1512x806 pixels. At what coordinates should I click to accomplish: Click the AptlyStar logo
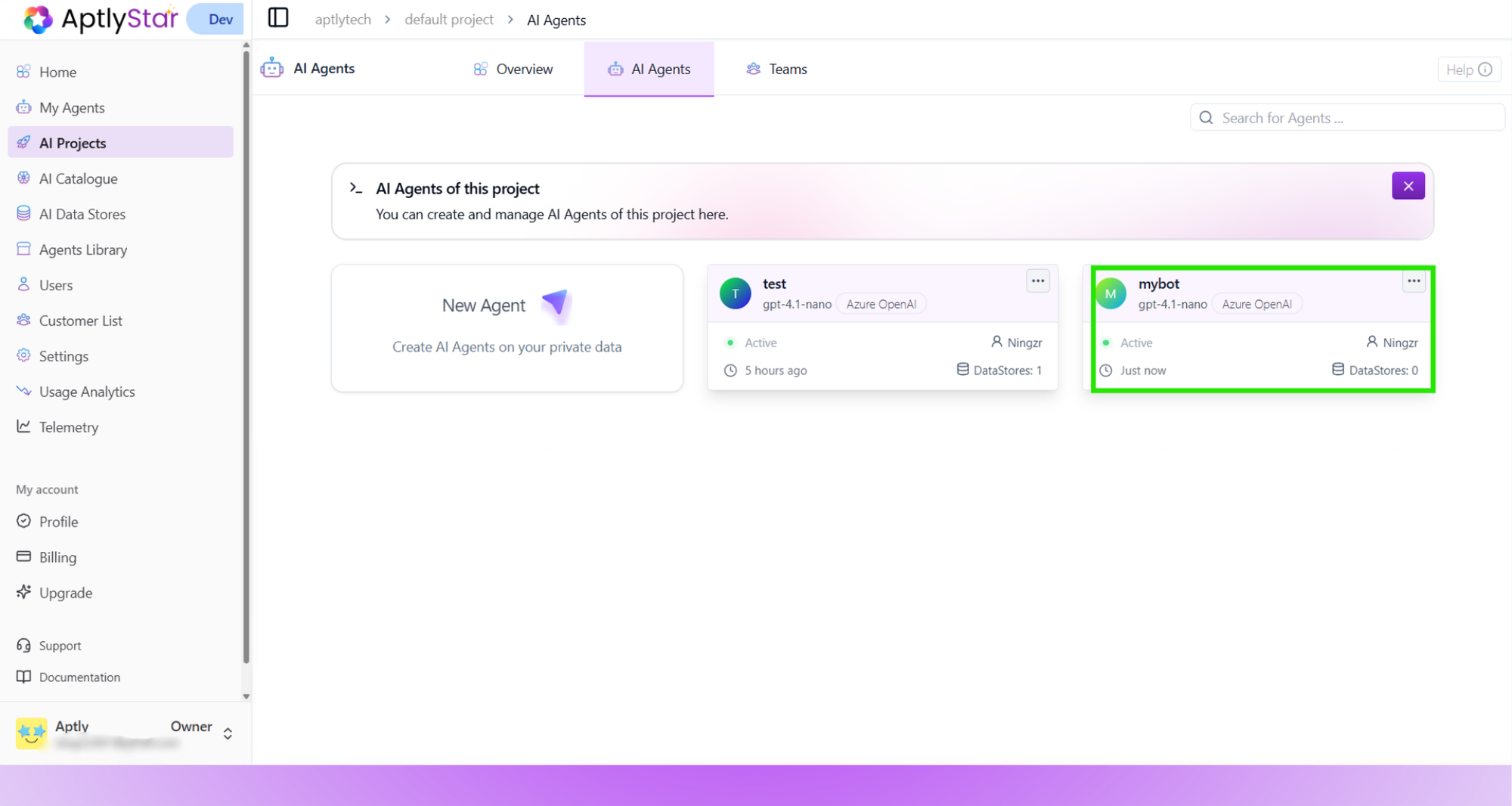pos(101,19)
